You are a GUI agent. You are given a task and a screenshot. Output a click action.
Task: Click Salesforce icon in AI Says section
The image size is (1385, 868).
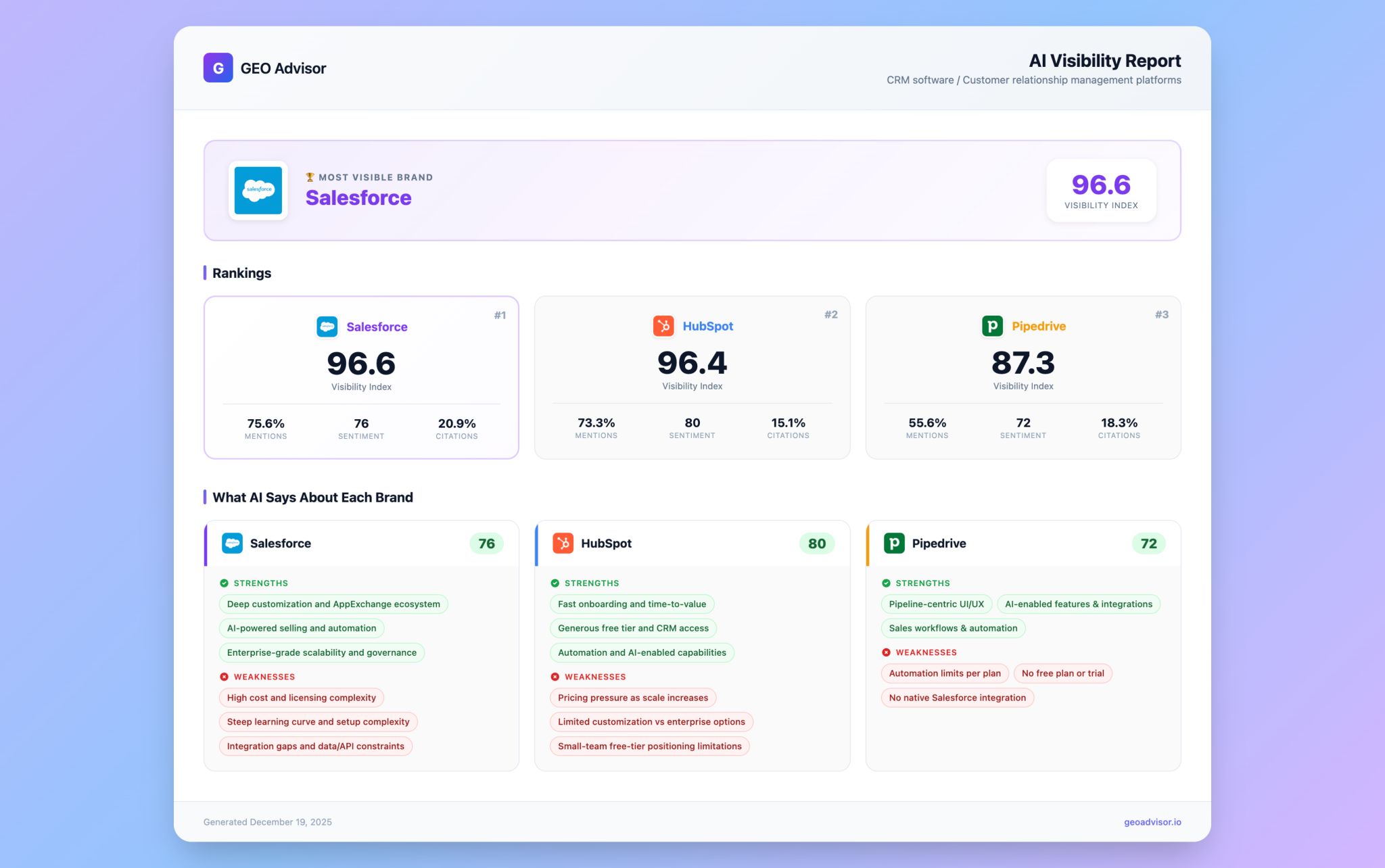pos(232,543)
